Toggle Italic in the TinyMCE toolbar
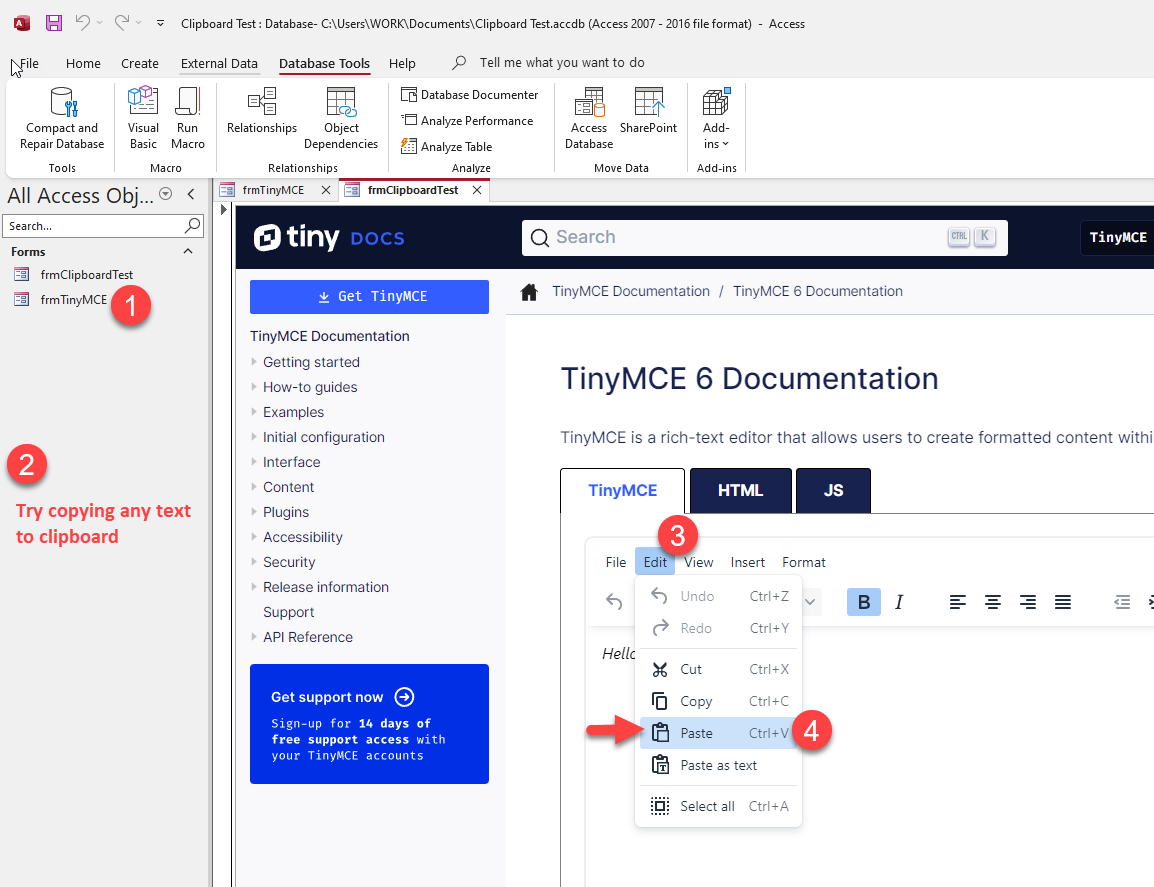This screenshot has height=887, width=1154. tap(899, 602)
